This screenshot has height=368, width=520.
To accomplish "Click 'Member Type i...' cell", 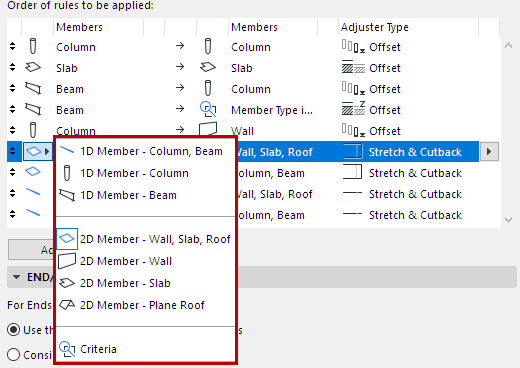I will (272, 110).
